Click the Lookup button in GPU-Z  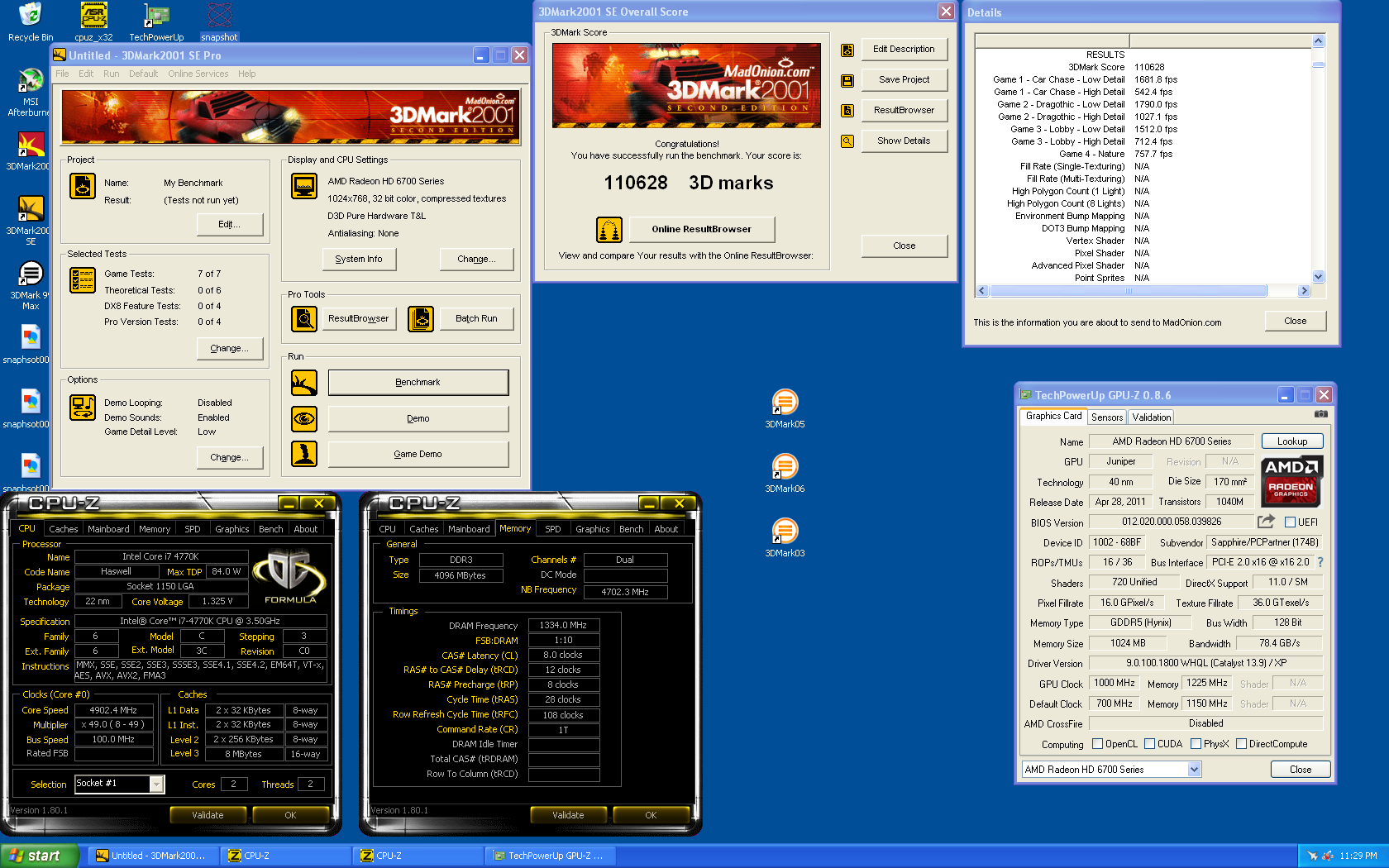[1292, 441]
